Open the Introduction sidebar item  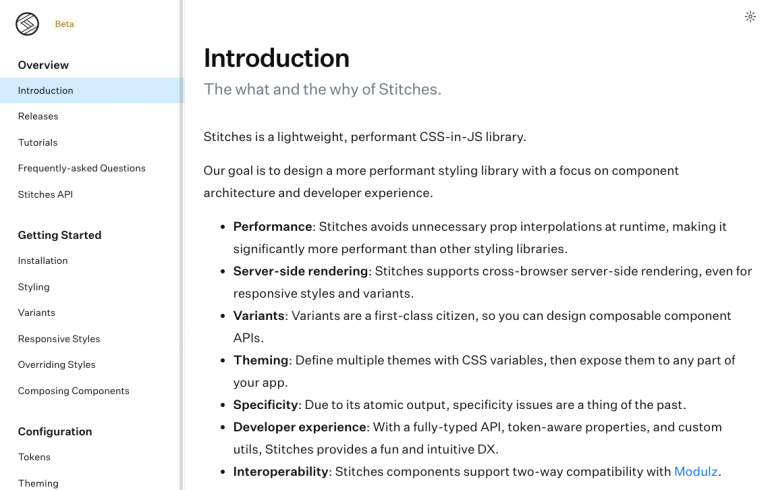tap(90, 91)
